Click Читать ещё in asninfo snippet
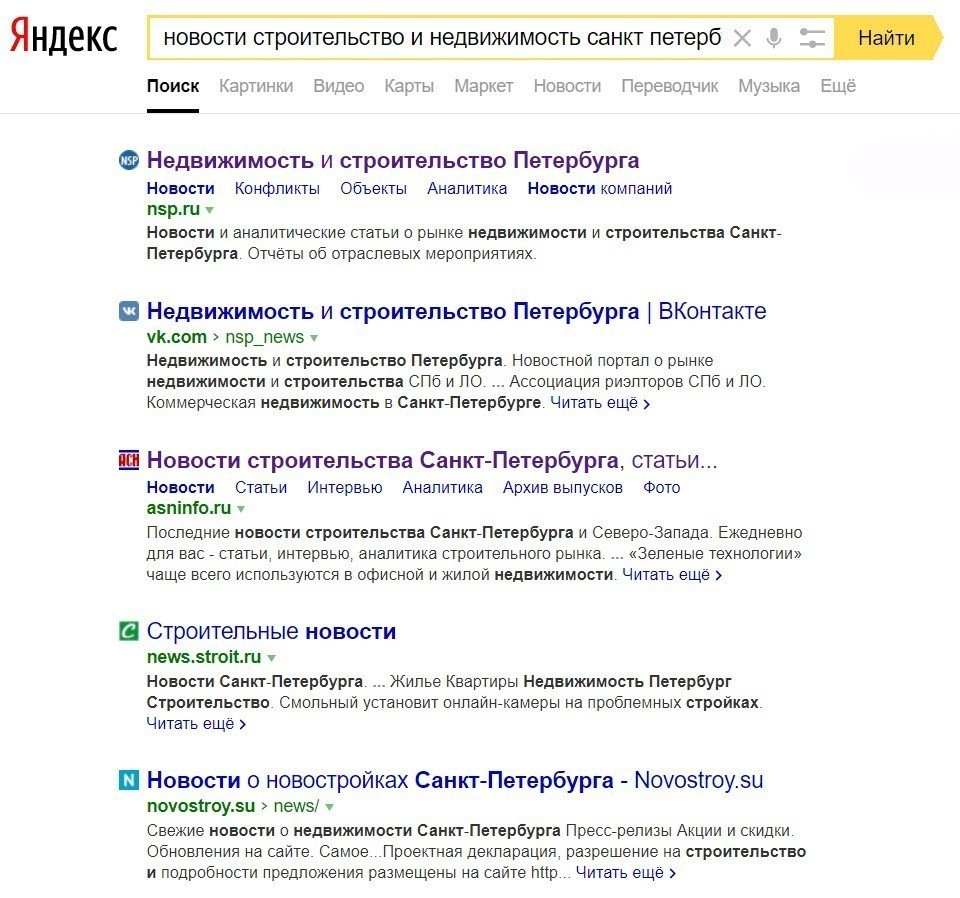 click(672, 575)
